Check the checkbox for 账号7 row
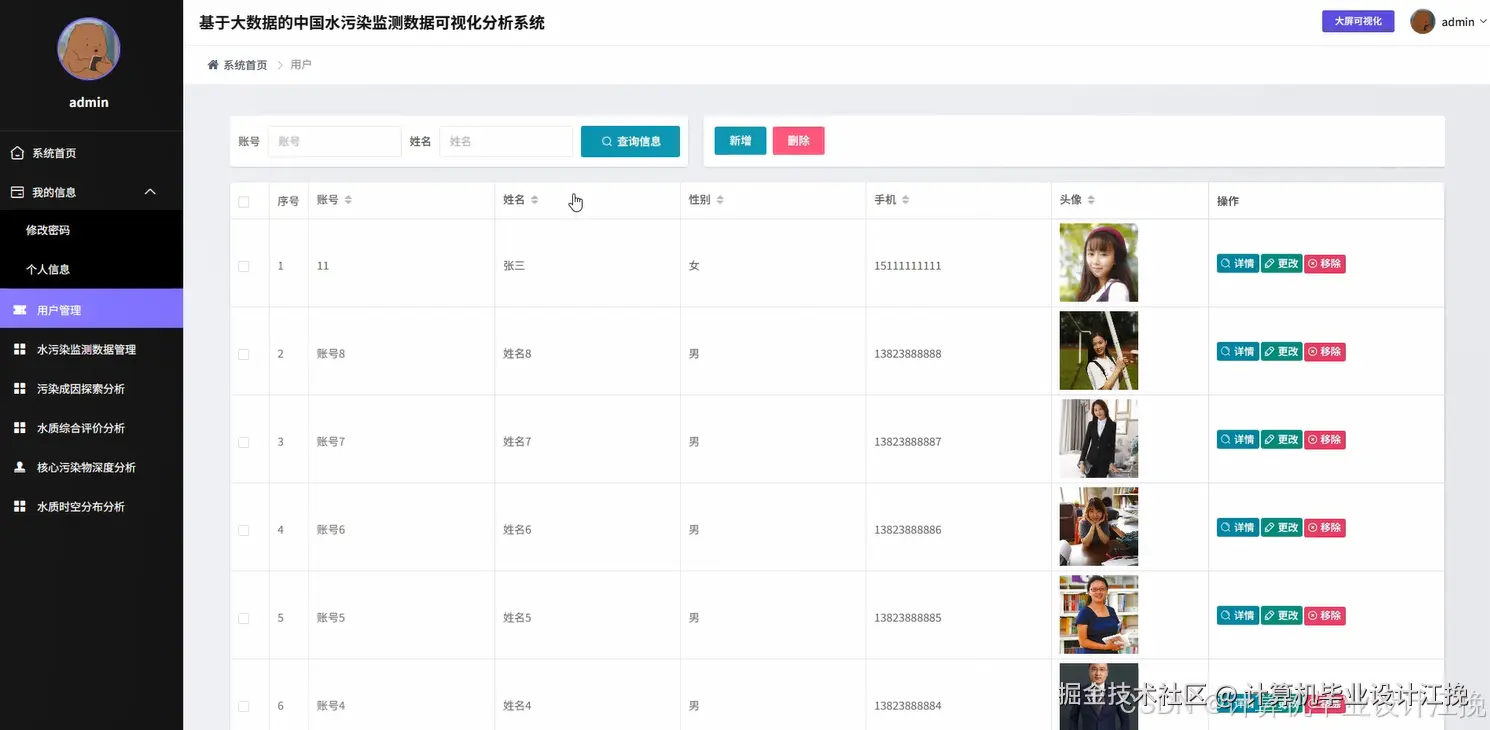 click(244, 442)
